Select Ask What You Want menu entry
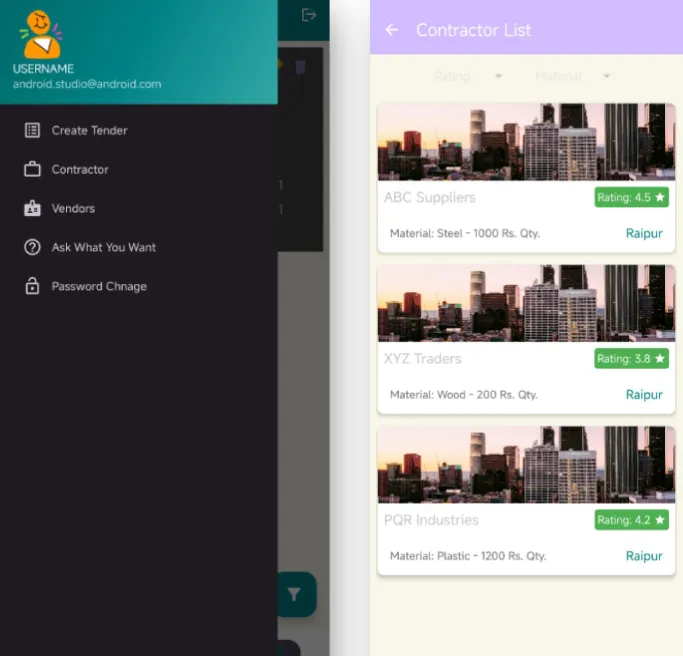This screenshot has width=683, height=656. point(104,247)
